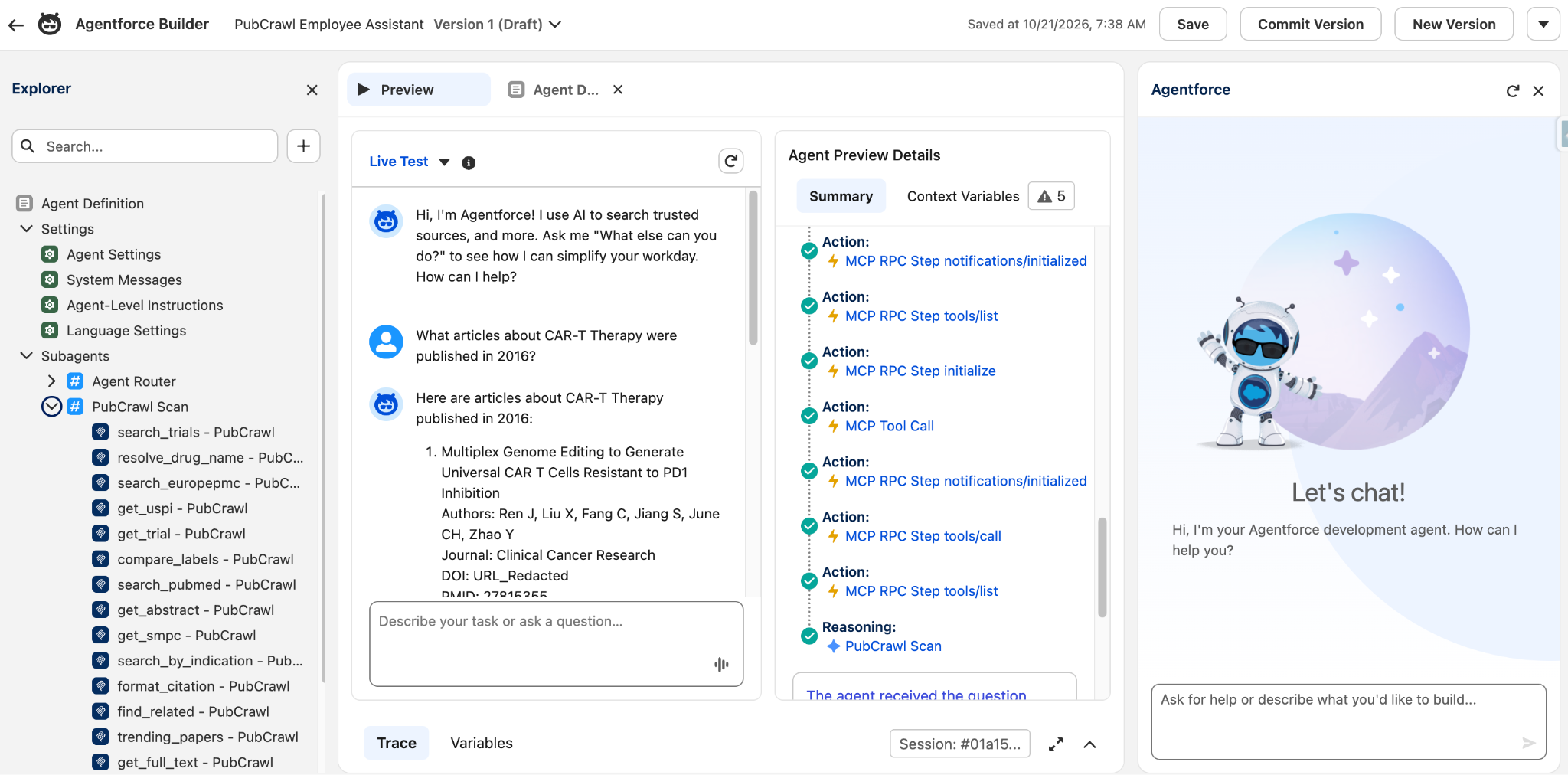1568x775 pixels.
Task: Select the Summary tab
Action: [x=841, y=196]
